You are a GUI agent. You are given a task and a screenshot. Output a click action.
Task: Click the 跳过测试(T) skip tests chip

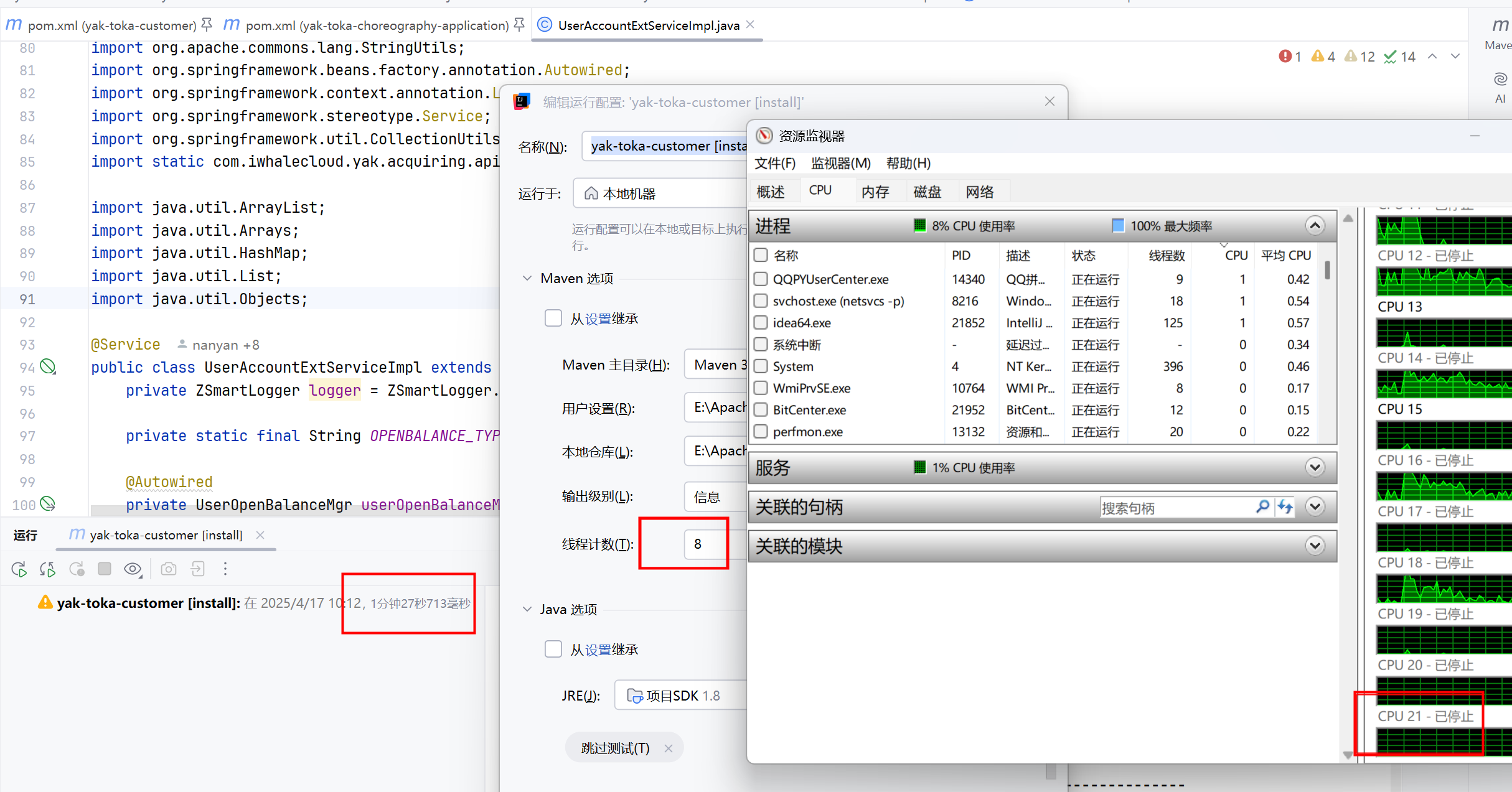[614, 748]
